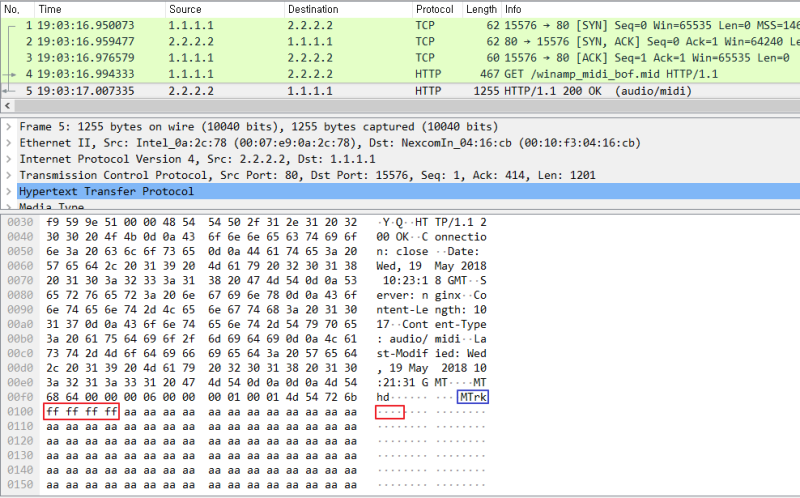Click ASCII 'onnectio' on row 0040
This screenshot has height=498, width=800.
tap(461, 237)
